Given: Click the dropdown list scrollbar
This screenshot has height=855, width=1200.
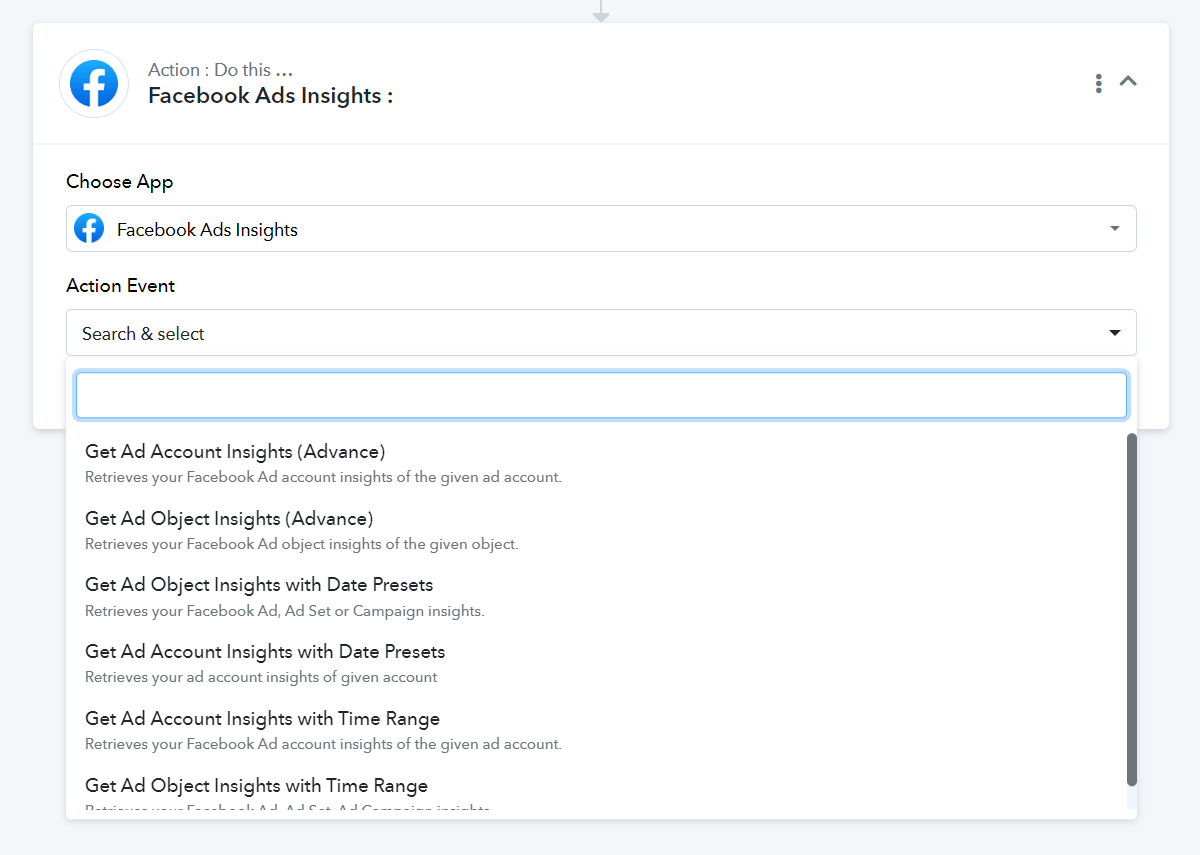Looking at the screenshot, I should (1132, 610).
